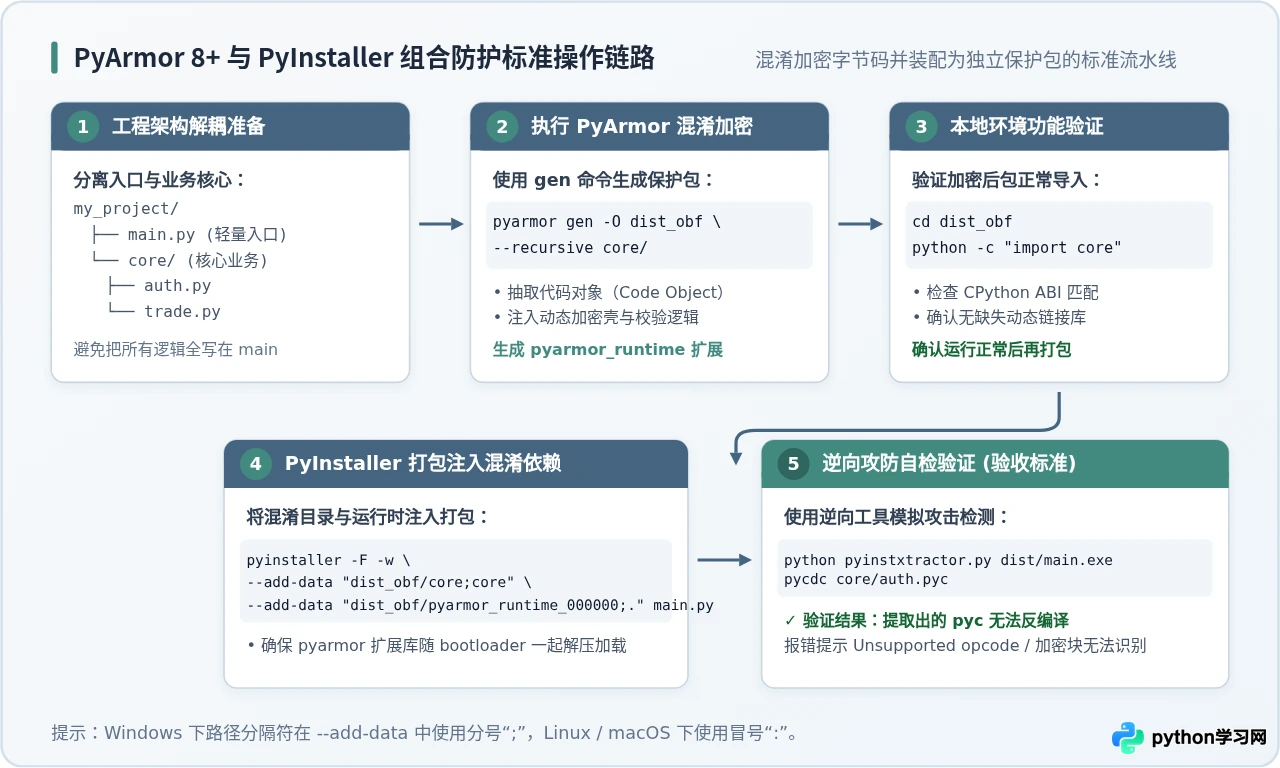This screenshot has height=768, width=1280.
Task: Click code line with "pyarmor_runtime_000000;." main.py
Action: (x=480, y=605)
